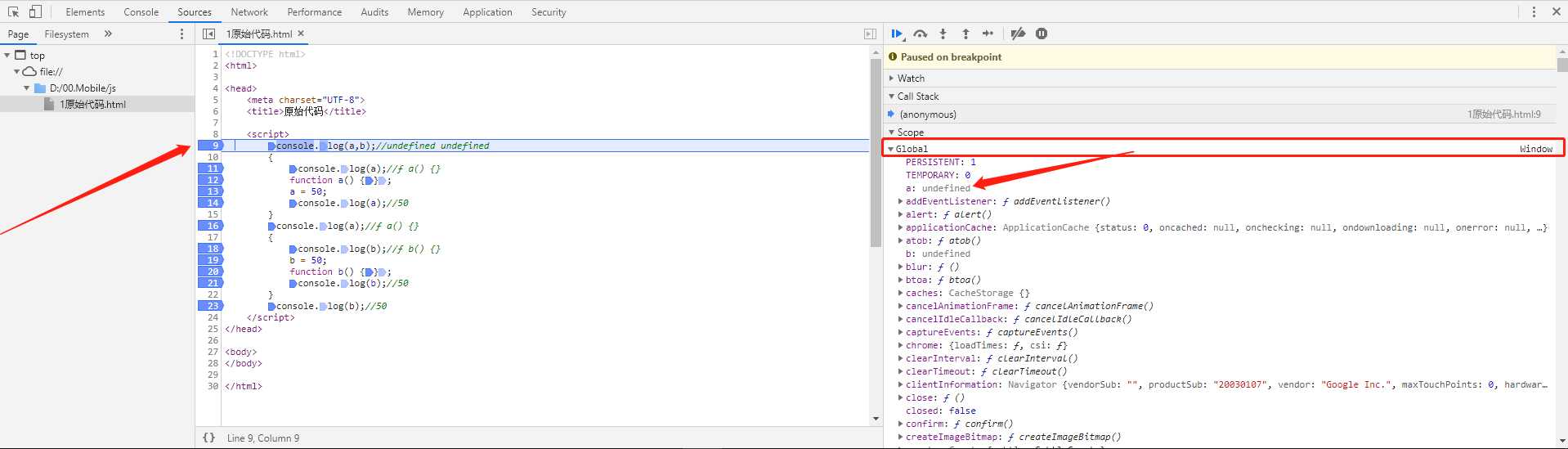Image resolution: width=1568 pixels, height=449 pixels.
Task: Toggle breakpoint on line 19
Action: 211,260
